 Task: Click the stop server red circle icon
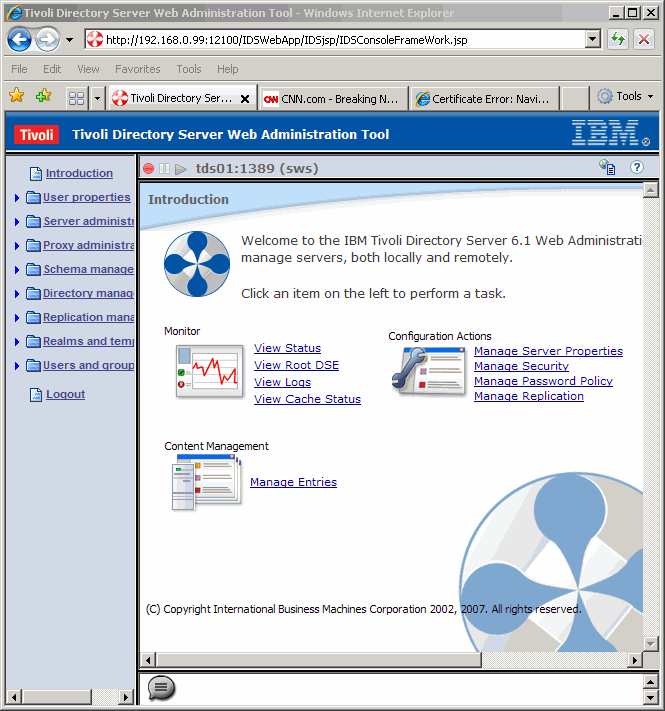(149, 169)
